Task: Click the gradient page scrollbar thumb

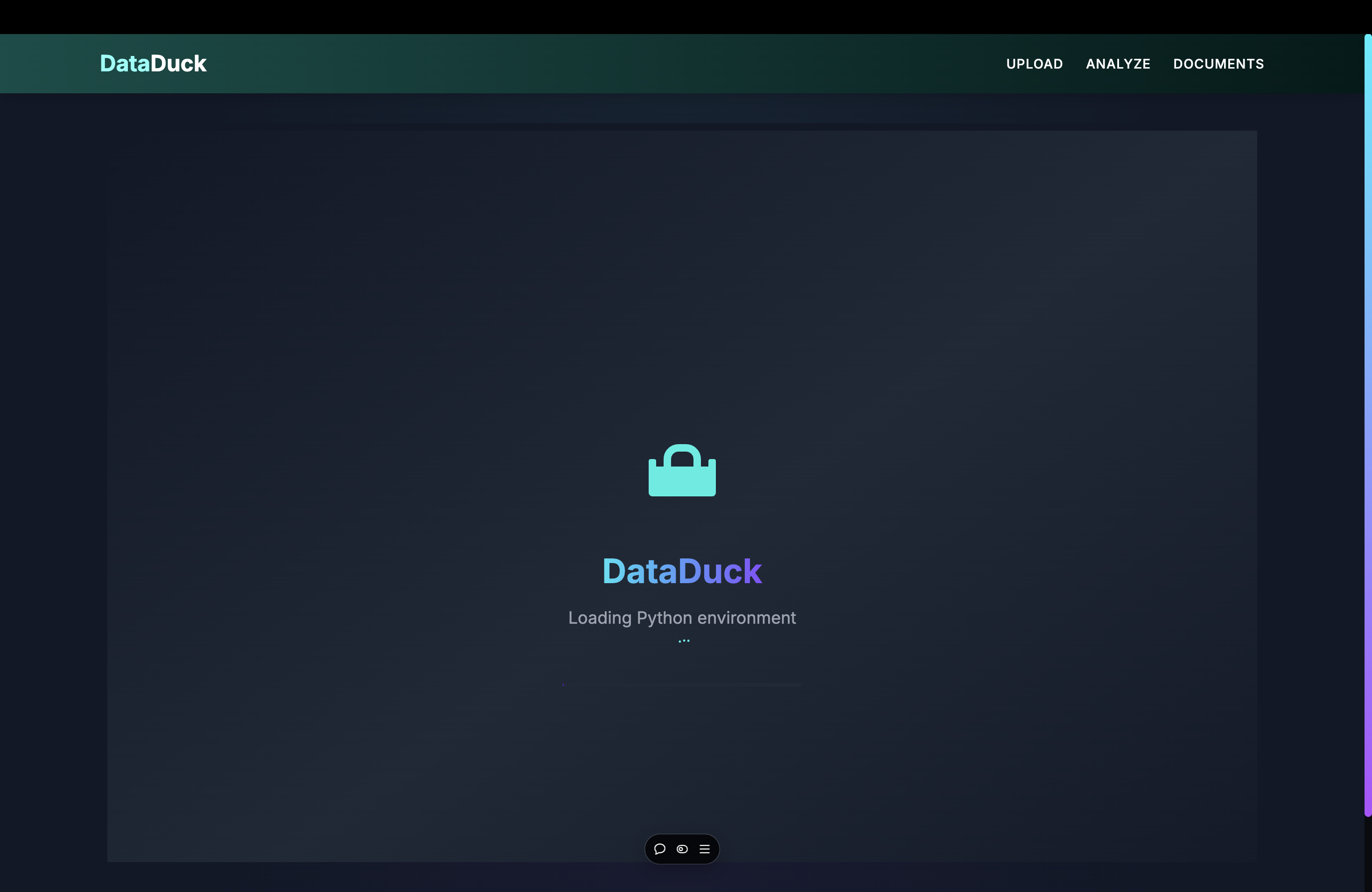Action: [1367, 426]
